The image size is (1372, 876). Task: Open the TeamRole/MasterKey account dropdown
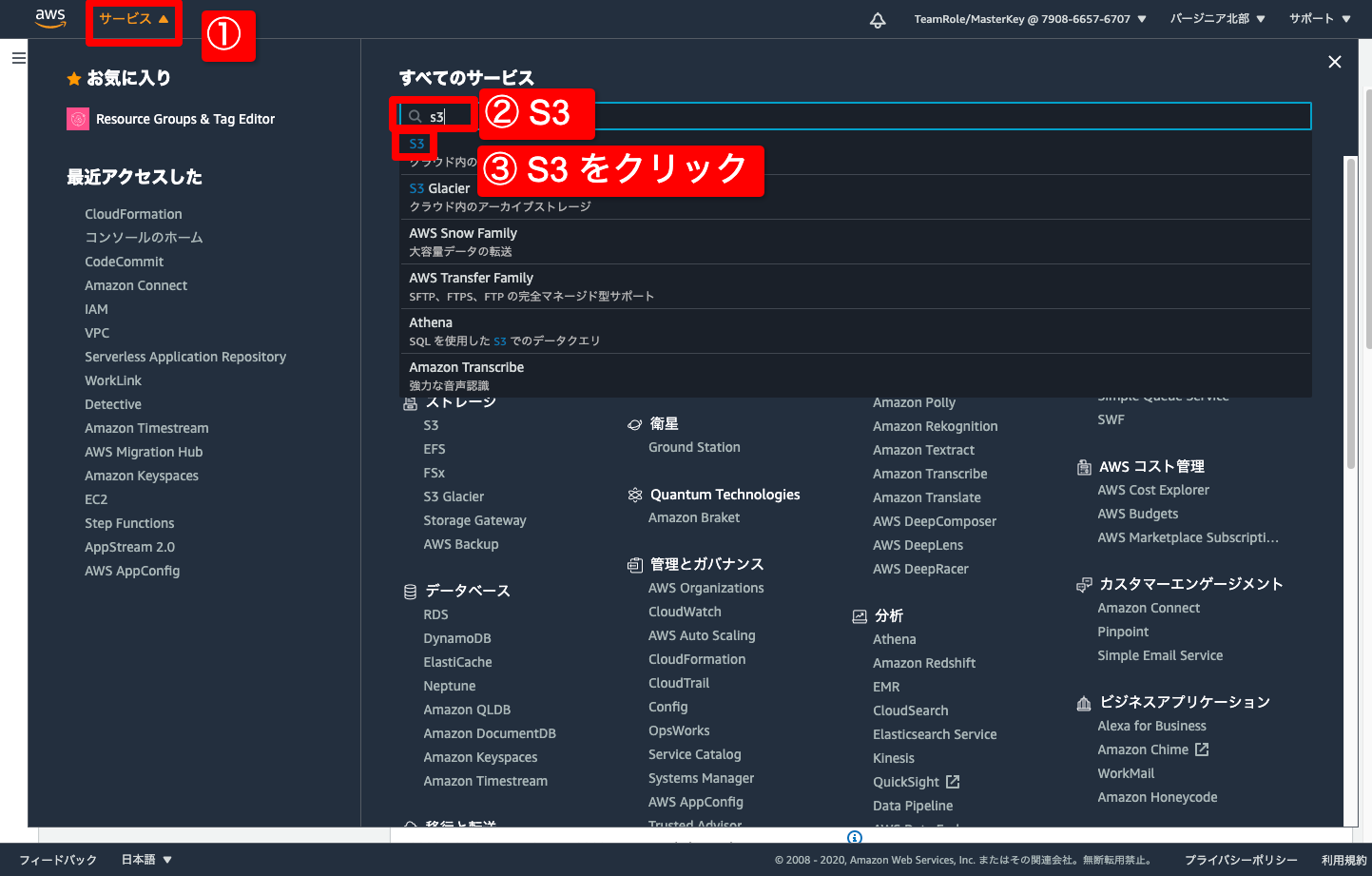tap(1031, 19)
